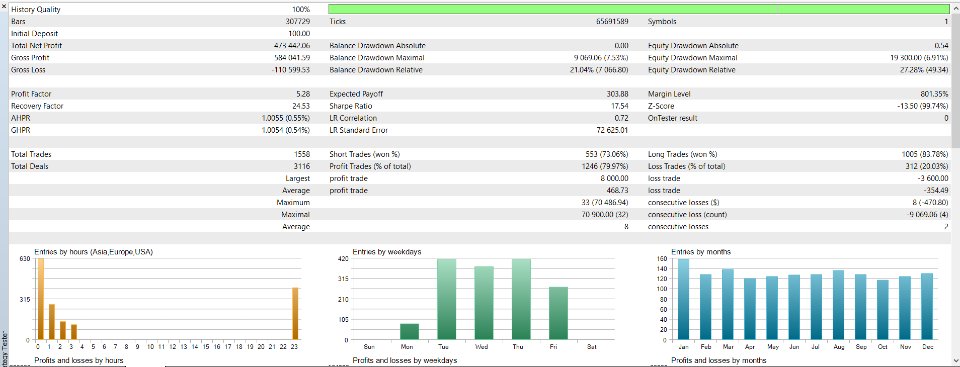
Task: Click the hour 1 bar in entries by hours
Action: (x=52, y=322)
